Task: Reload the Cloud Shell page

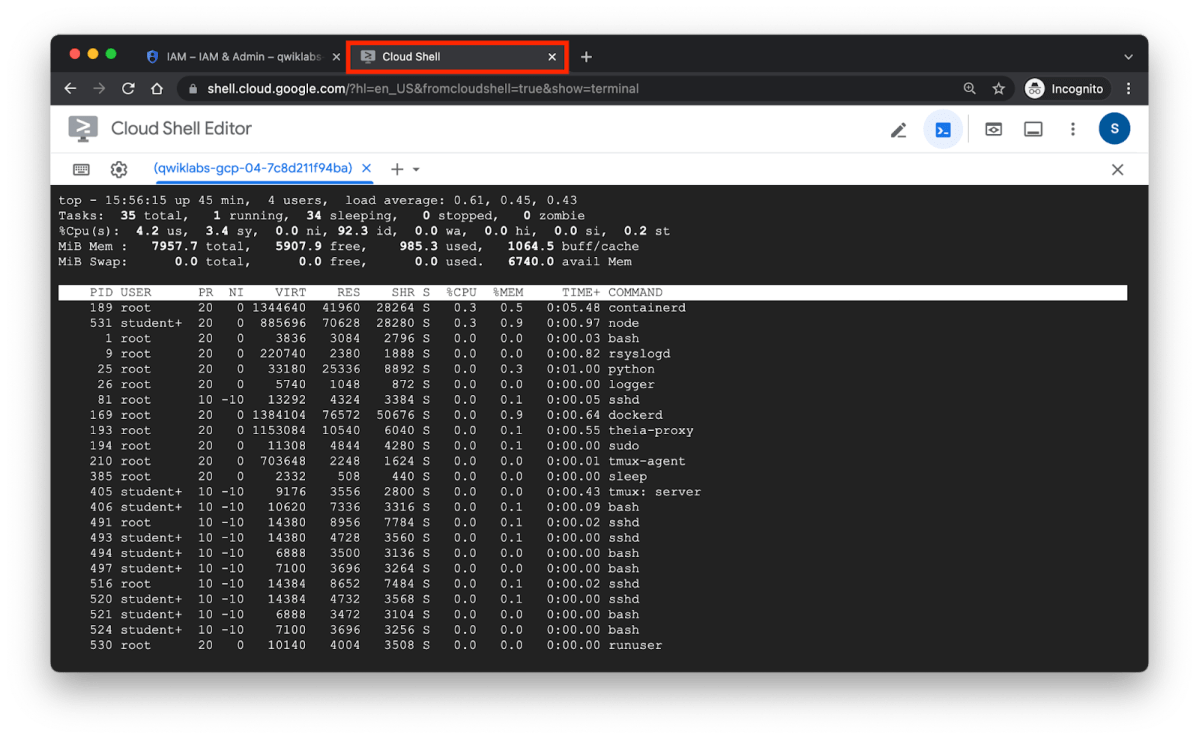Action: point(128,89)
